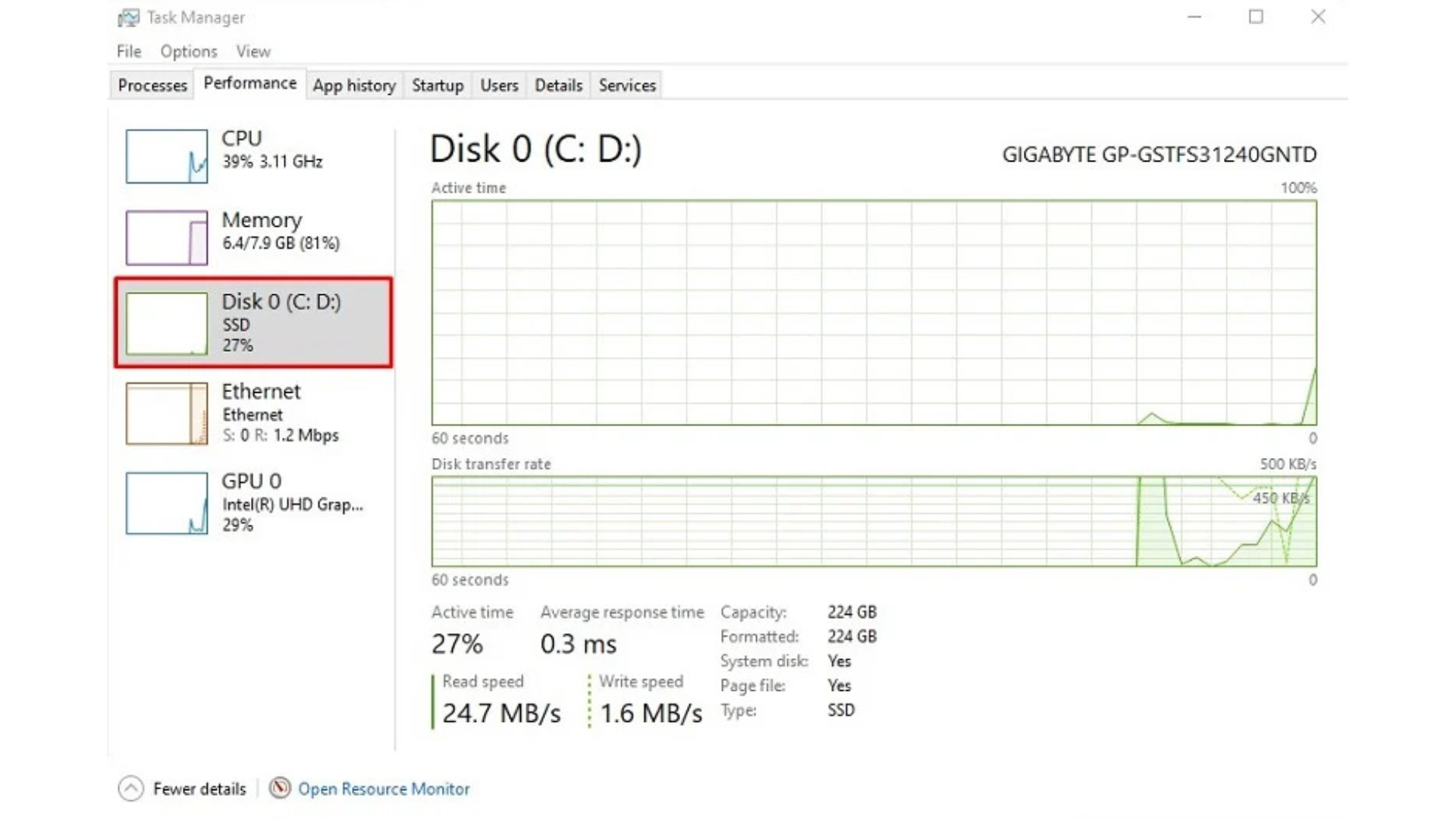The image size is (1456, 819).
Task: Open the View menu
Action: click(253, 52)
